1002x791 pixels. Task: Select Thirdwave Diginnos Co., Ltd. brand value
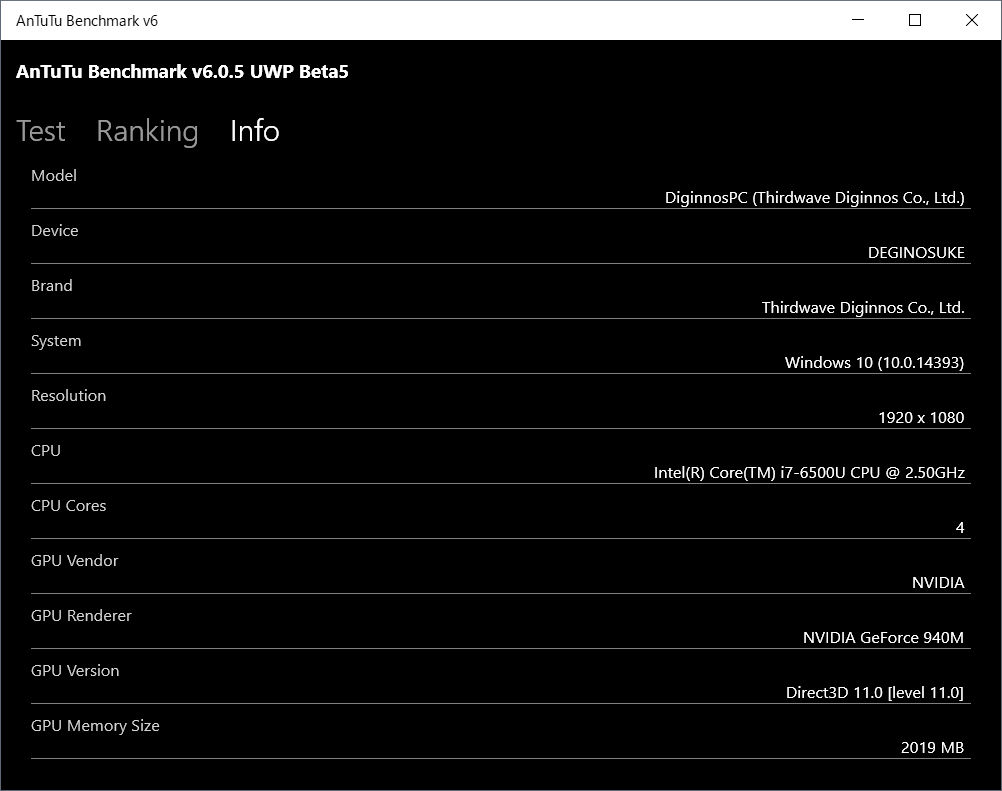[x=863, y=308]
